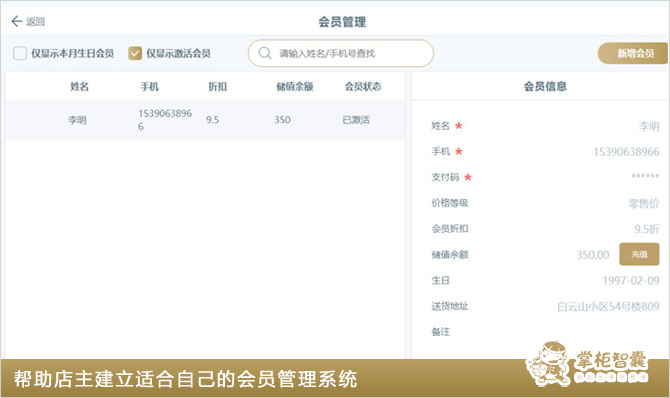This screenshot has height=398, width=670.
Task: Uncheck 仅显示激活会员 checkbox
Action: pyautogui.click(x=135, y=53)
